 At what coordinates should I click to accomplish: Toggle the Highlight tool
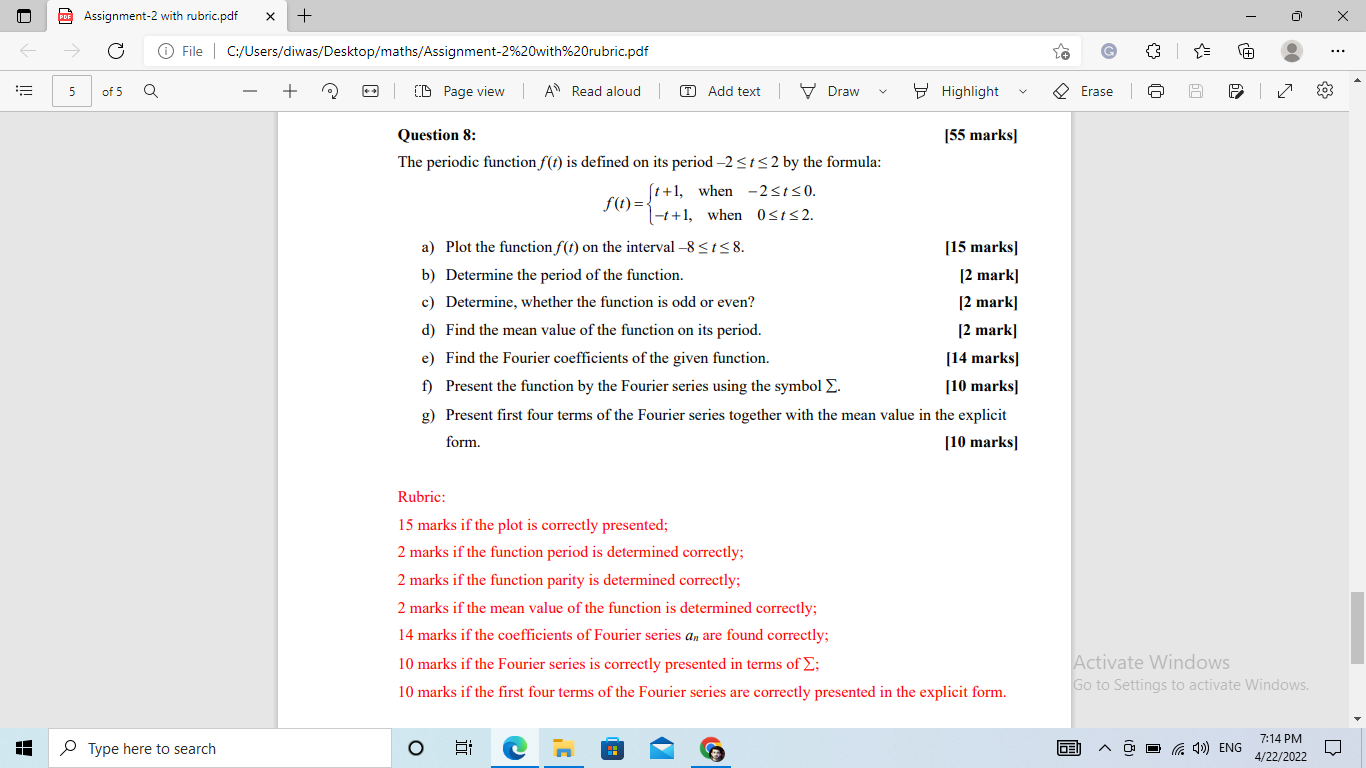click(956, 91)
